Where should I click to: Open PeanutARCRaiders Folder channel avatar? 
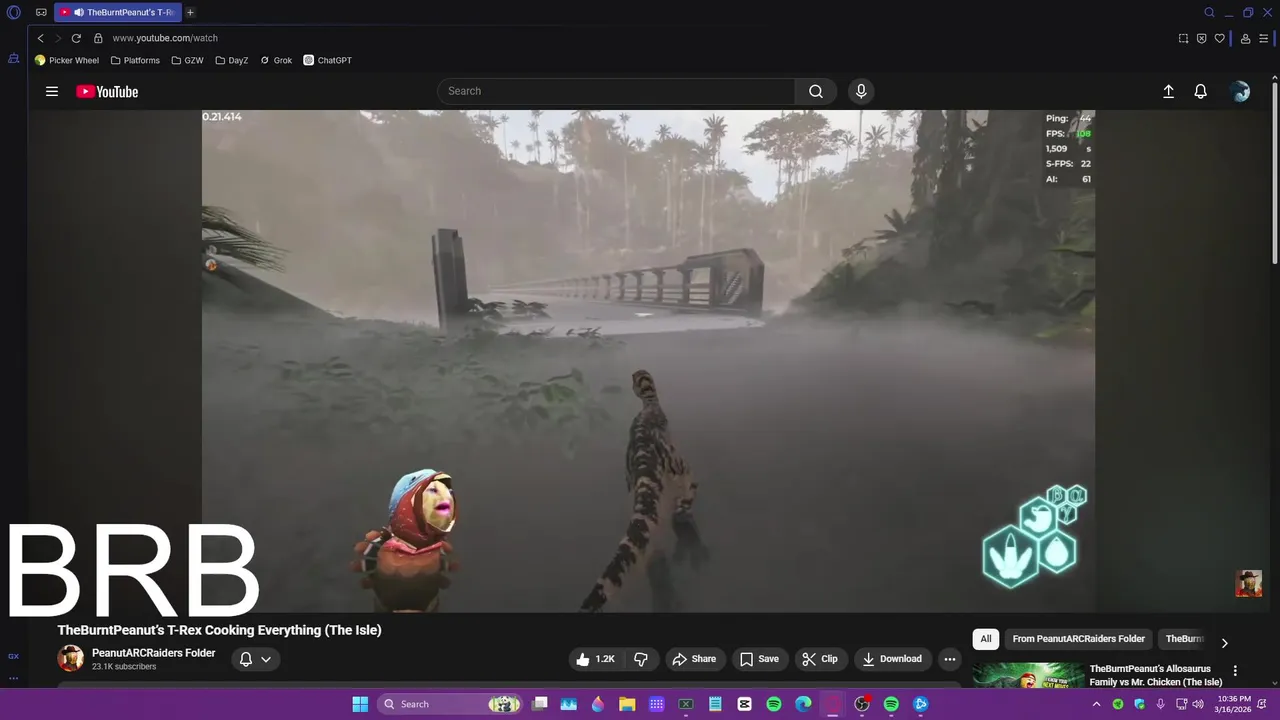pos(71,658)
